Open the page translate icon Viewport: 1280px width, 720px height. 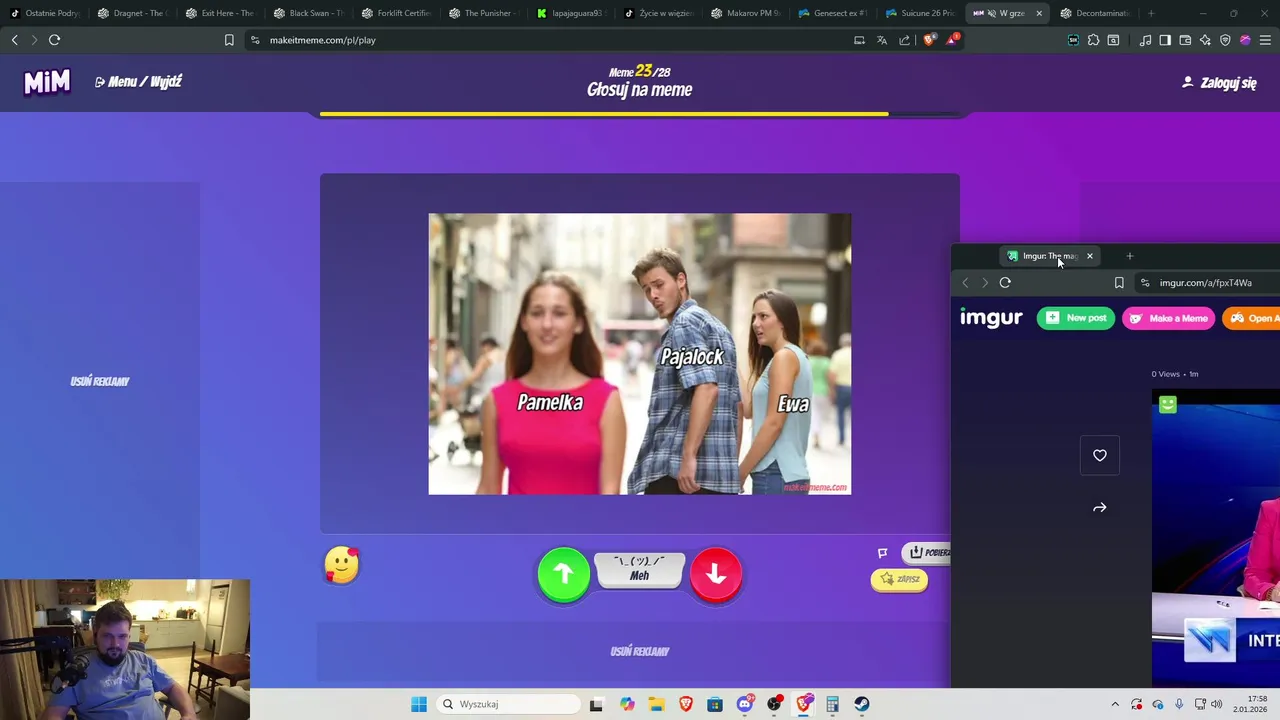coord(882,40)
